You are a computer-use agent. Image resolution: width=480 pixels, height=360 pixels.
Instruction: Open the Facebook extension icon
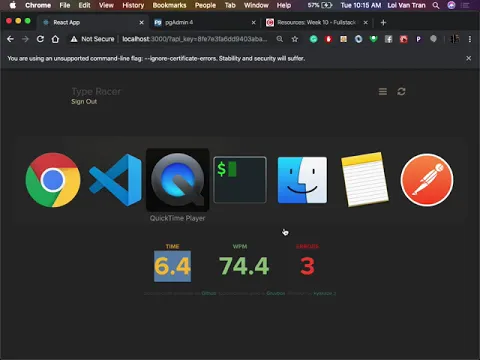tap(388, 39)
